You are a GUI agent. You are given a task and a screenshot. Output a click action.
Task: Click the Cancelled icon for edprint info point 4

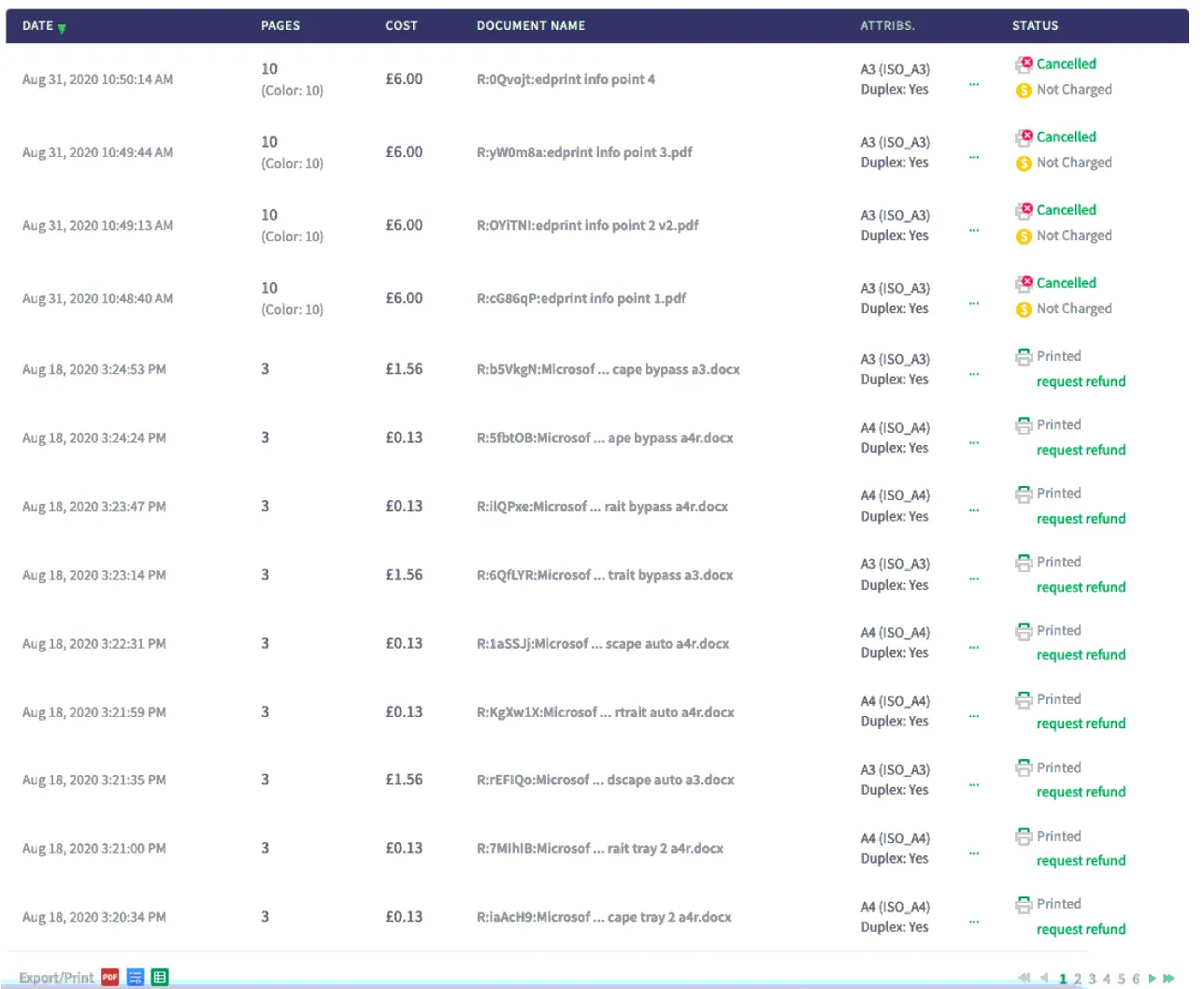[x=1025, y=64]
